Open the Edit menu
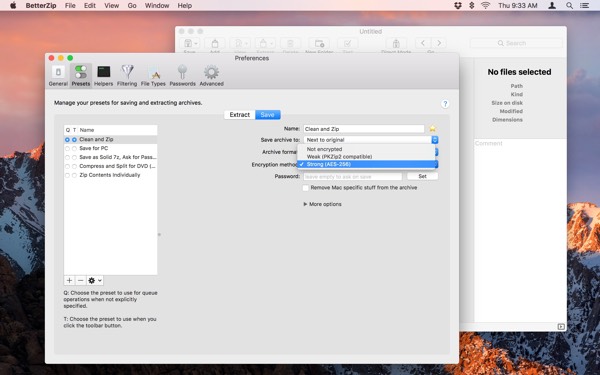 coord(90,5)
